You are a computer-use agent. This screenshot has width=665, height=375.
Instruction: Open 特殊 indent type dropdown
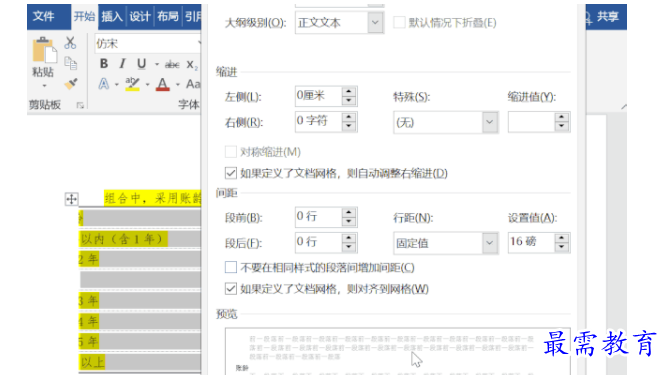point(446,122)
